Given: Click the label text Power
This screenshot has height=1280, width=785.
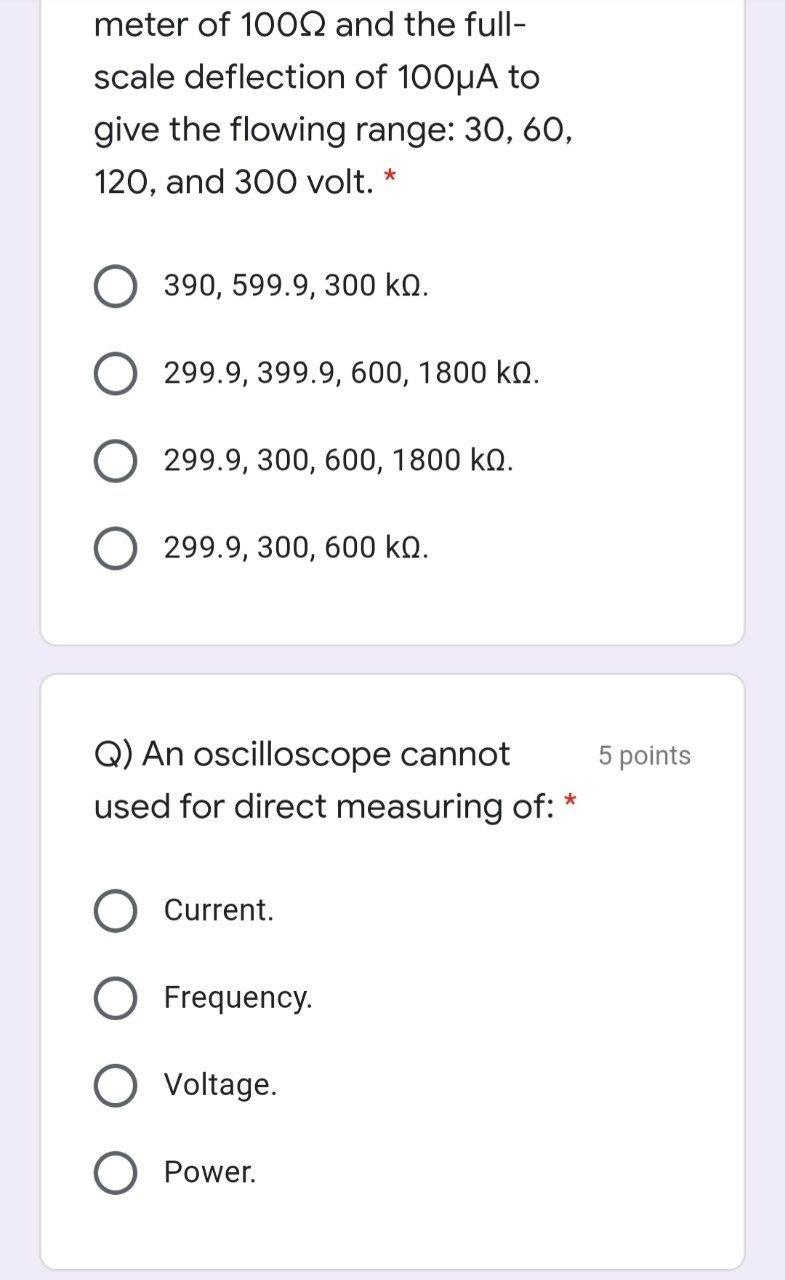Looking at the screenshot, I should 210,1173.
